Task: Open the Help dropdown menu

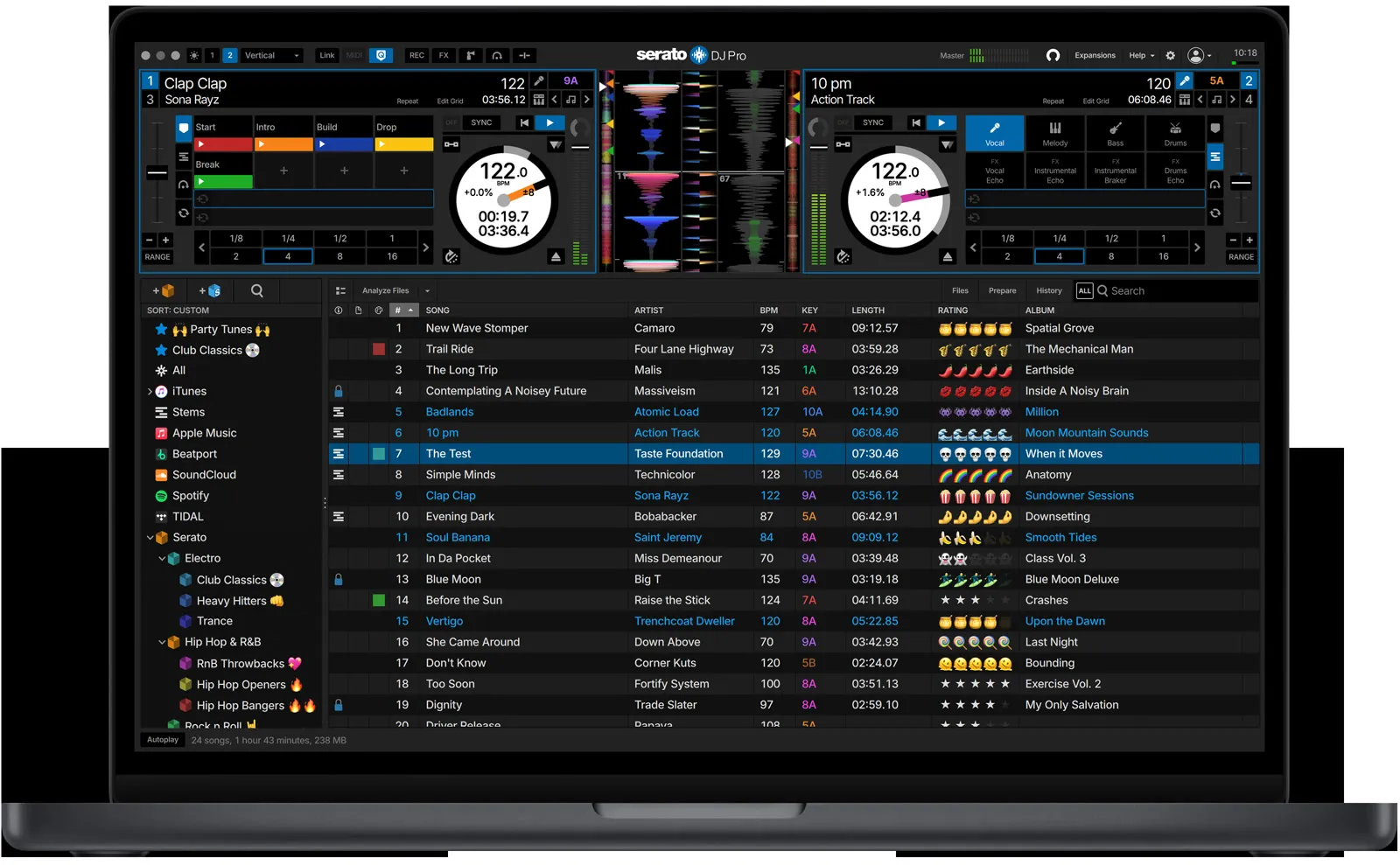Action: [x=1141, y=55]
